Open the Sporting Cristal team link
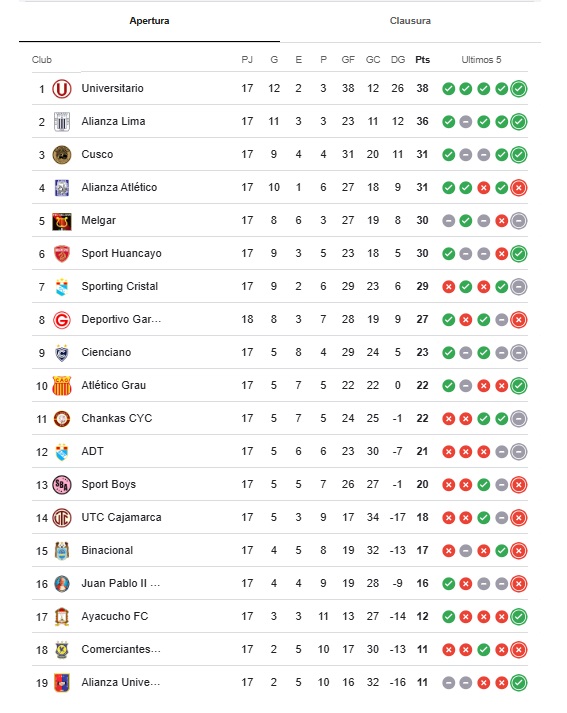 tap(120, 286)
